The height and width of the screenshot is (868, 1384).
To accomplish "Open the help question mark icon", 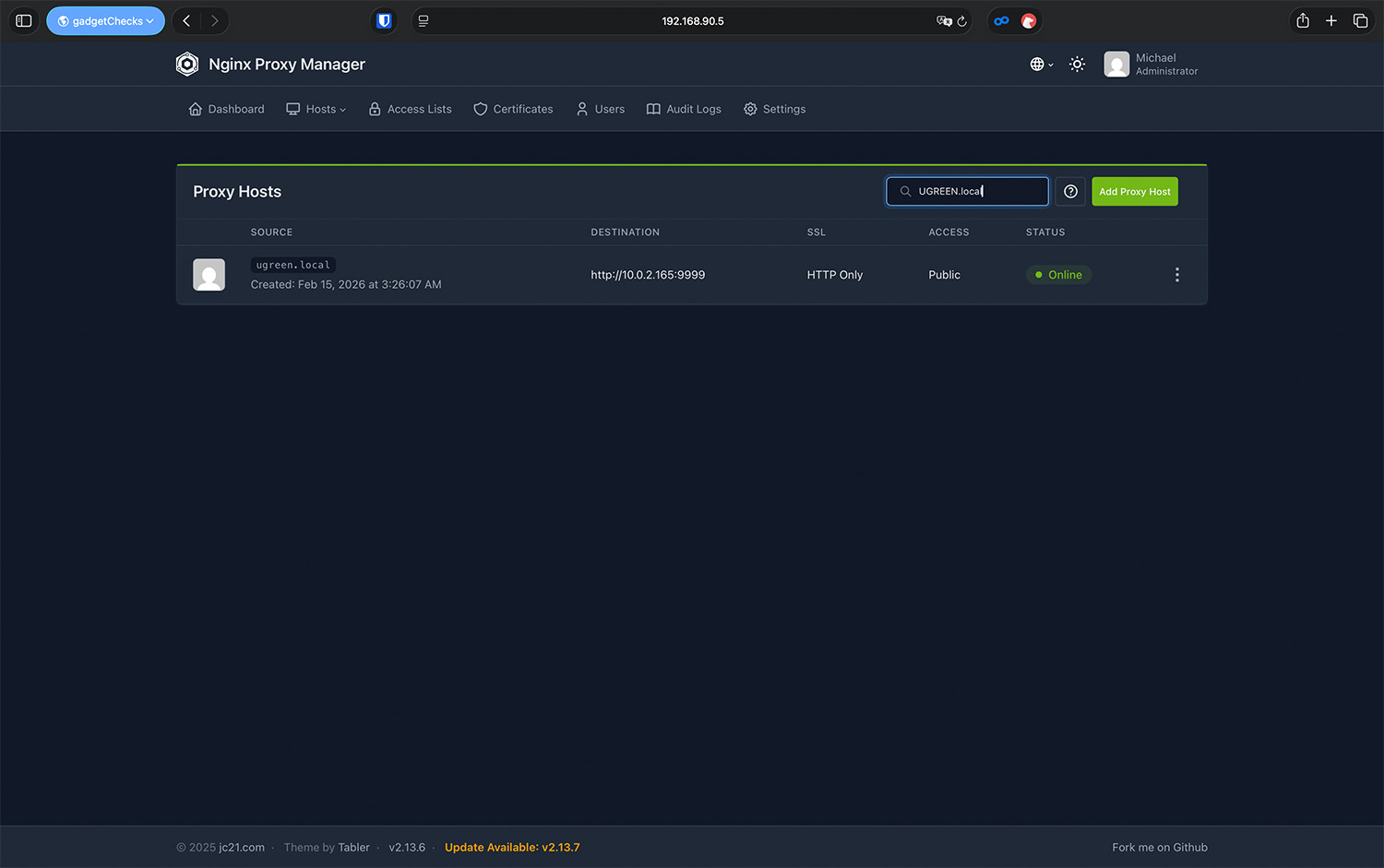I will point(1070,192).
